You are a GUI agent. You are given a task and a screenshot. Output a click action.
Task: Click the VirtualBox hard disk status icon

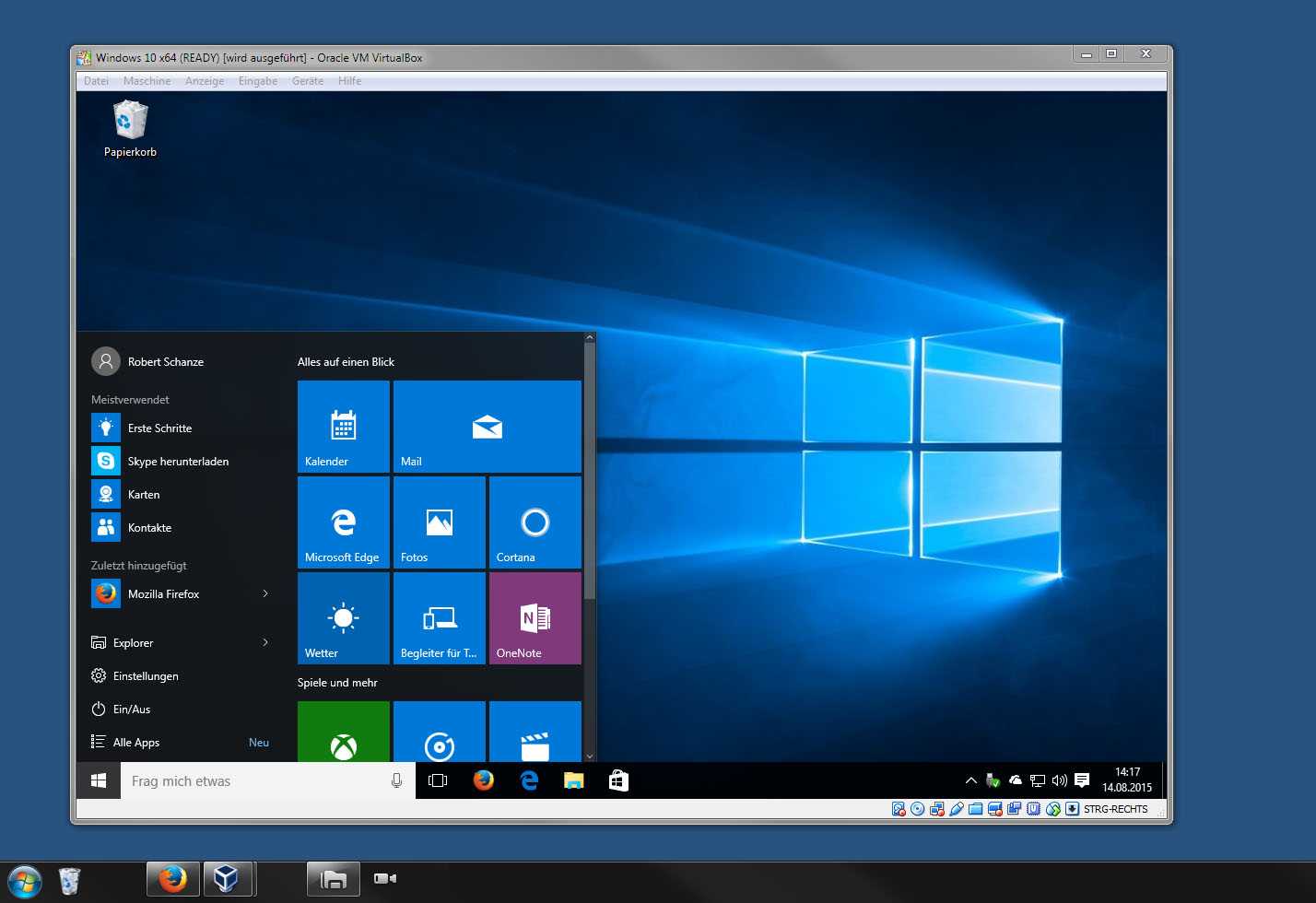coord(899,809)
